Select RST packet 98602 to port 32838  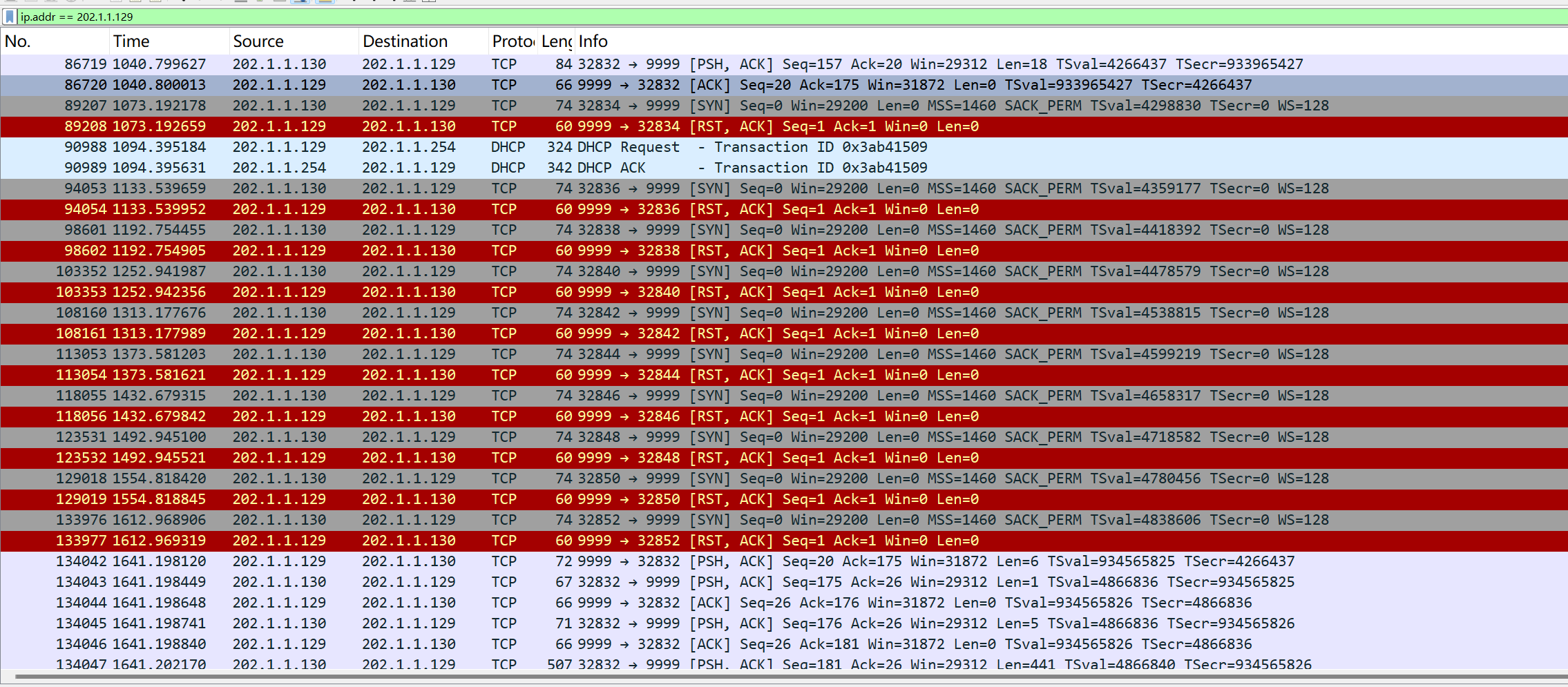tap(784, 251)
